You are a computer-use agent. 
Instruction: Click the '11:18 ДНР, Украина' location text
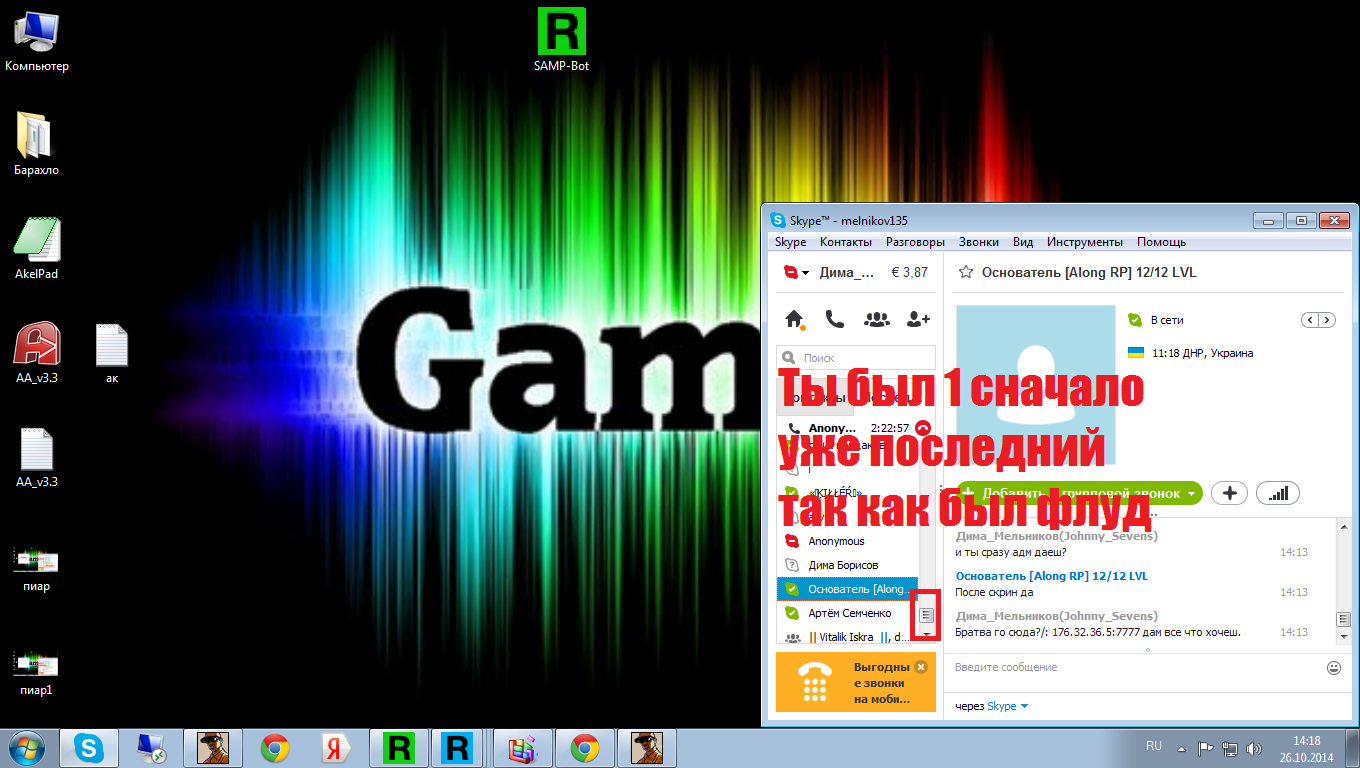1202,353
